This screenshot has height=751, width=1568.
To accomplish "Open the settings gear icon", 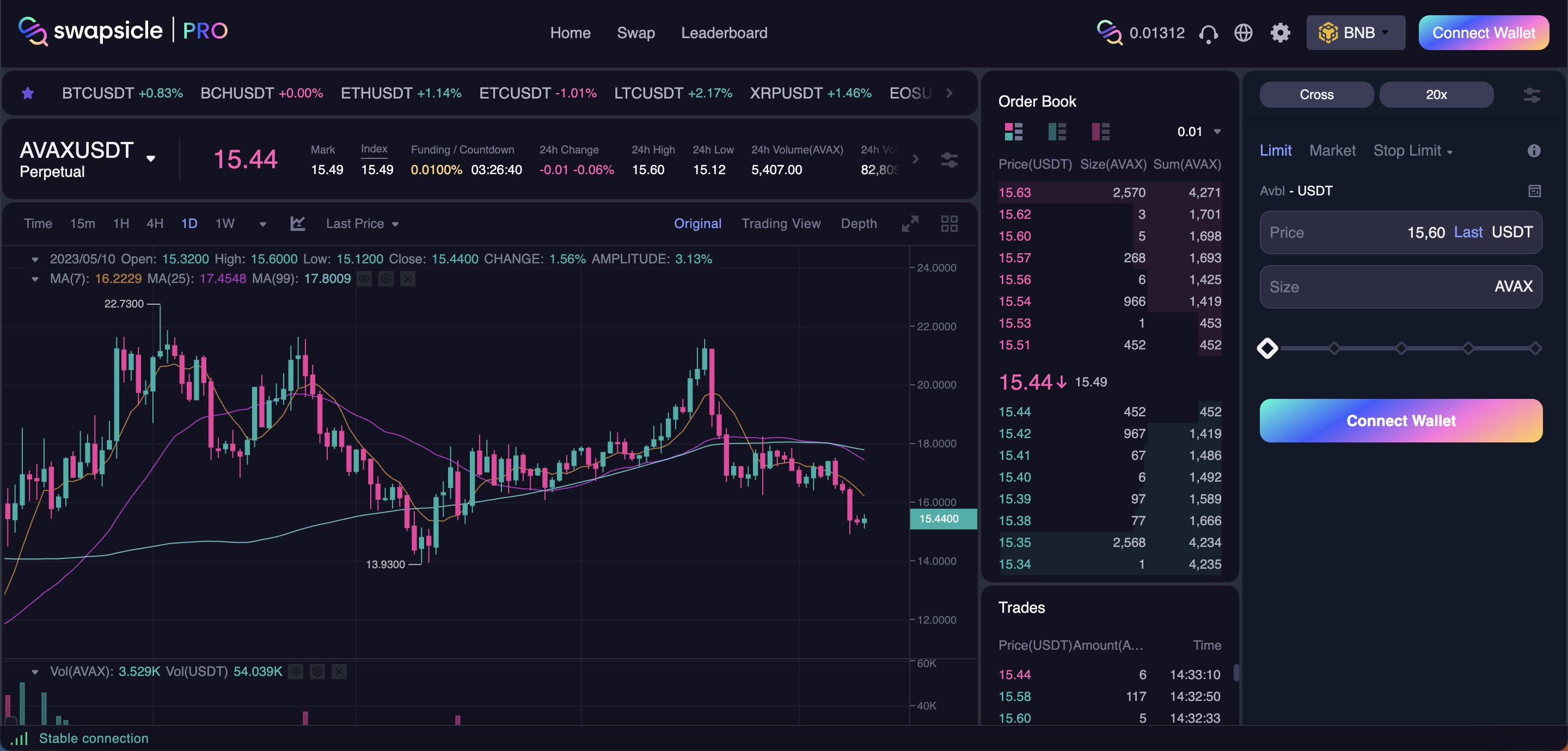I will (x=1280, y=33).
